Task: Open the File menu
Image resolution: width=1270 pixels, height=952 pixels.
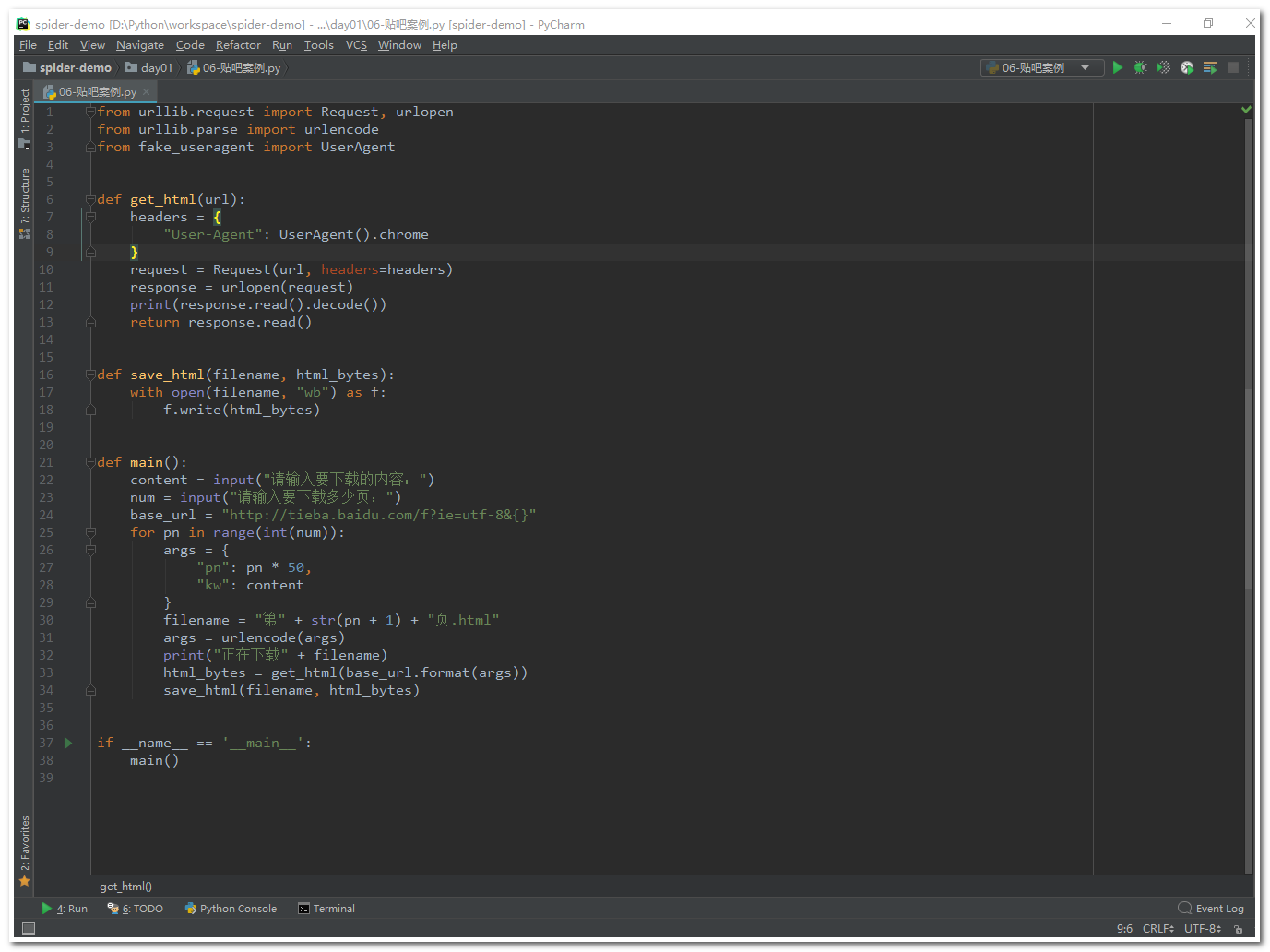Action: 28,44
